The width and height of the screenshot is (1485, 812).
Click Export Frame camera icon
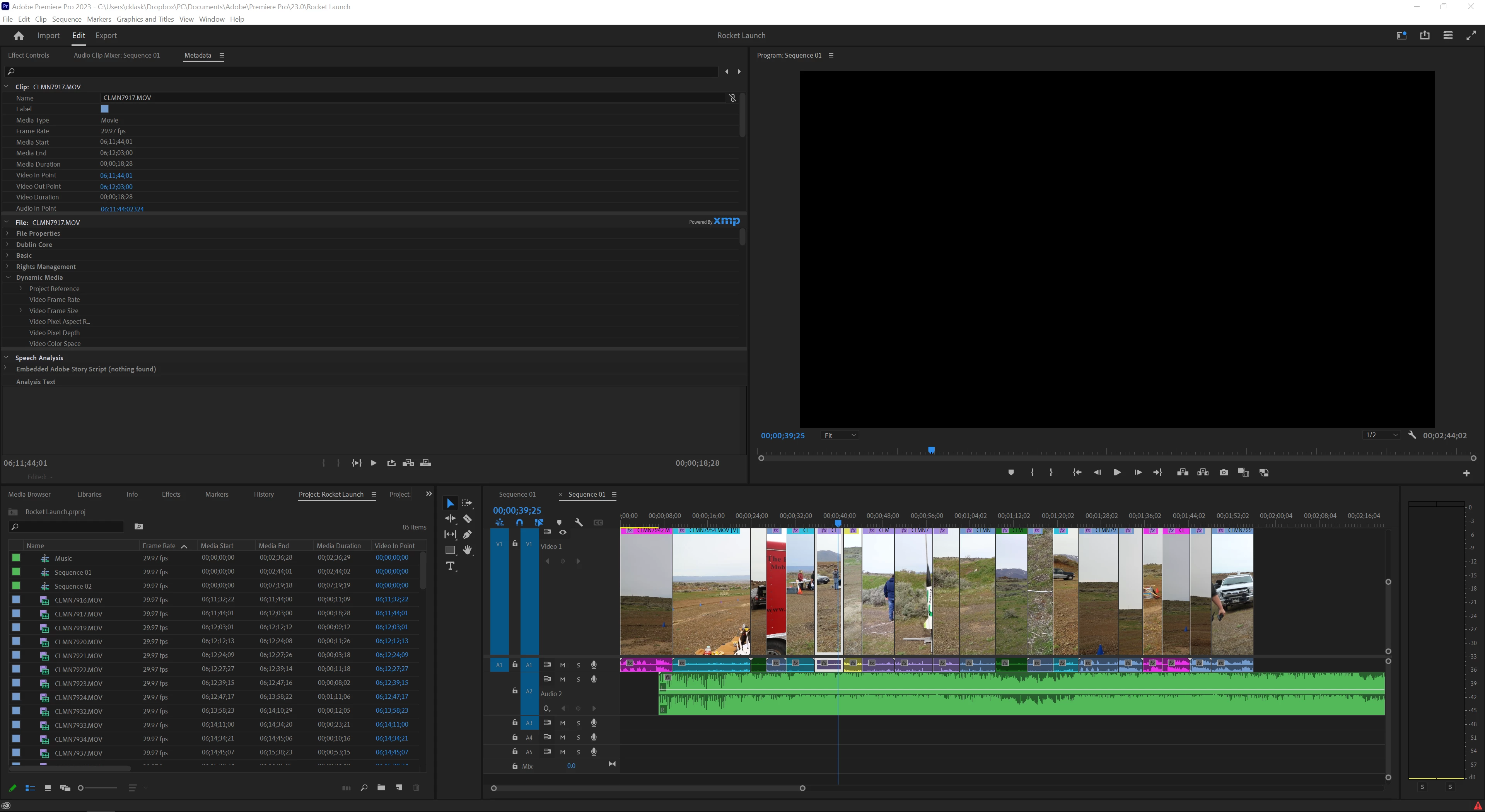pyautogui.click(x=1223, y=473)
